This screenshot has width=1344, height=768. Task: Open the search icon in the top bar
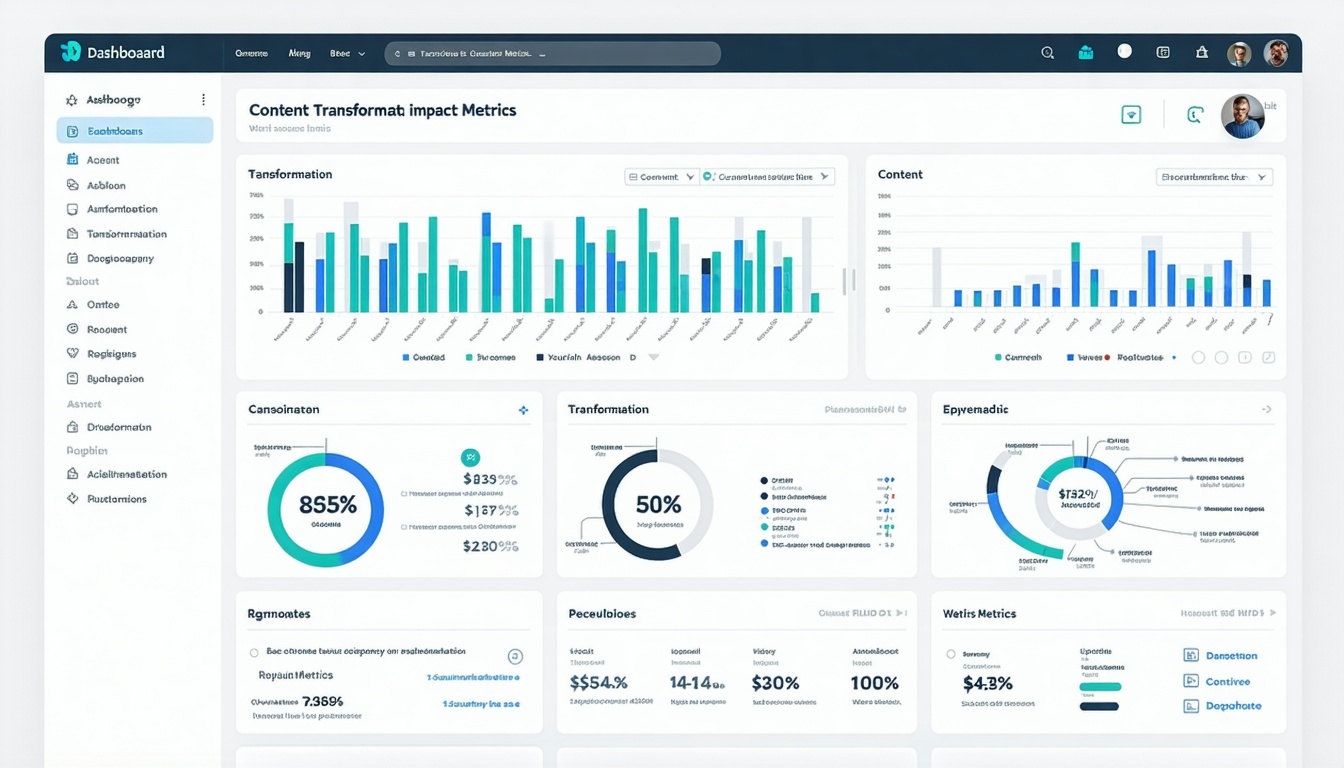pyautogui.click(x=1047, y=52)
